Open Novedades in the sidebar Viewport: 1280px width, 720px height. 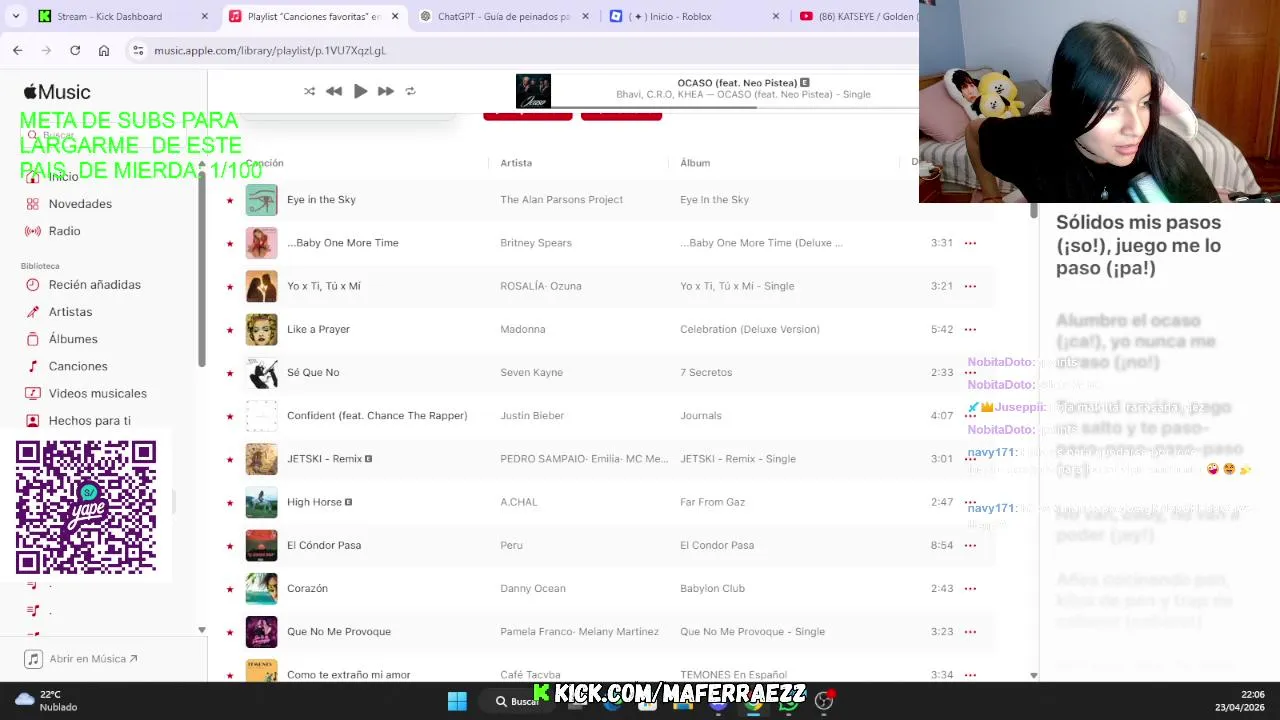pos(80,204)
